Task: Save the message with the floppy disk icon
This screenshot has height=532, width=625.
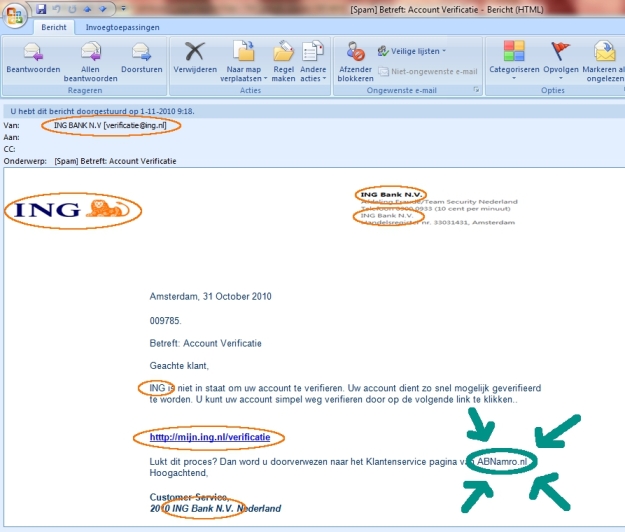Action: [41, 9]
